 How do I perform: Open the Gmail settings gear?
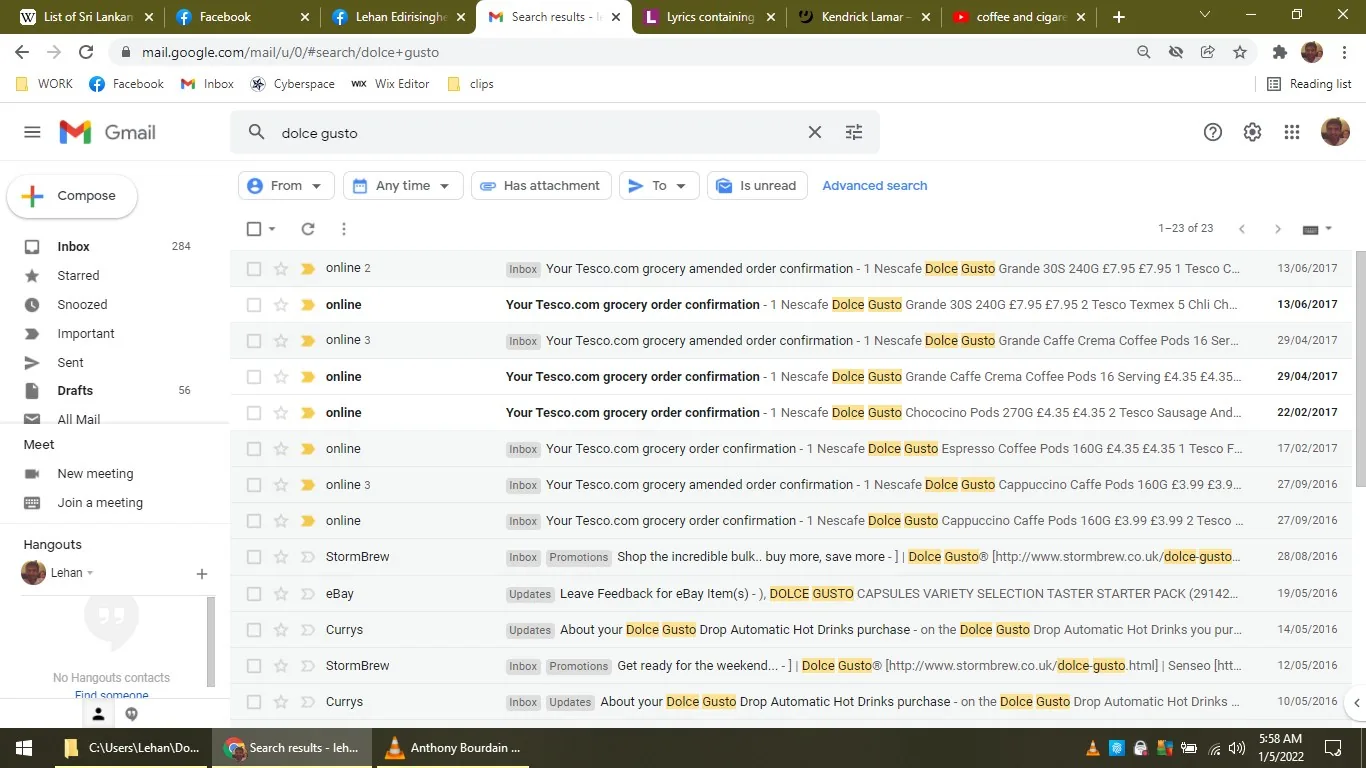pyautogui.click(x=1252, y=131)
